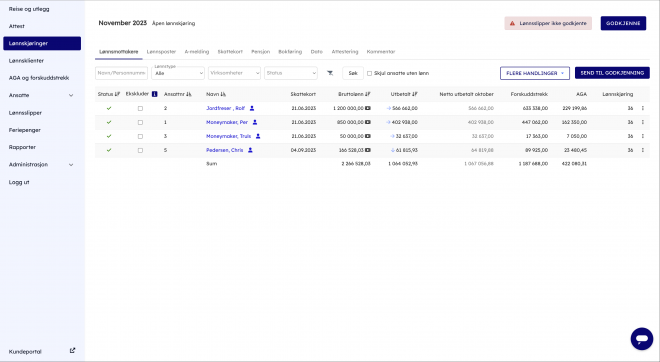Open the Virksomheter dropdown
660x362 pixels.
point(234,73)
